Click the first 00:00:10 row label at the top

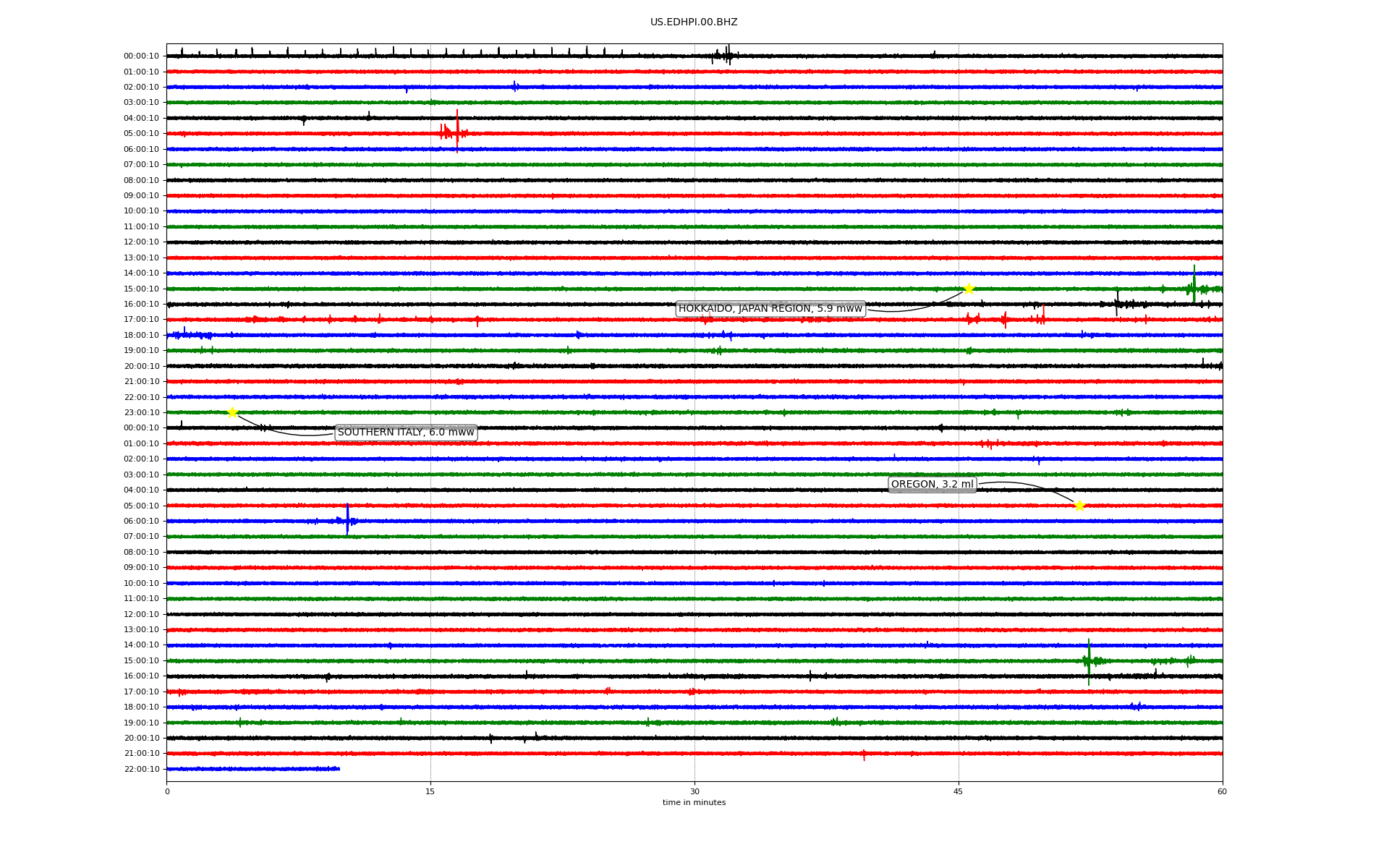click(141, 56)
